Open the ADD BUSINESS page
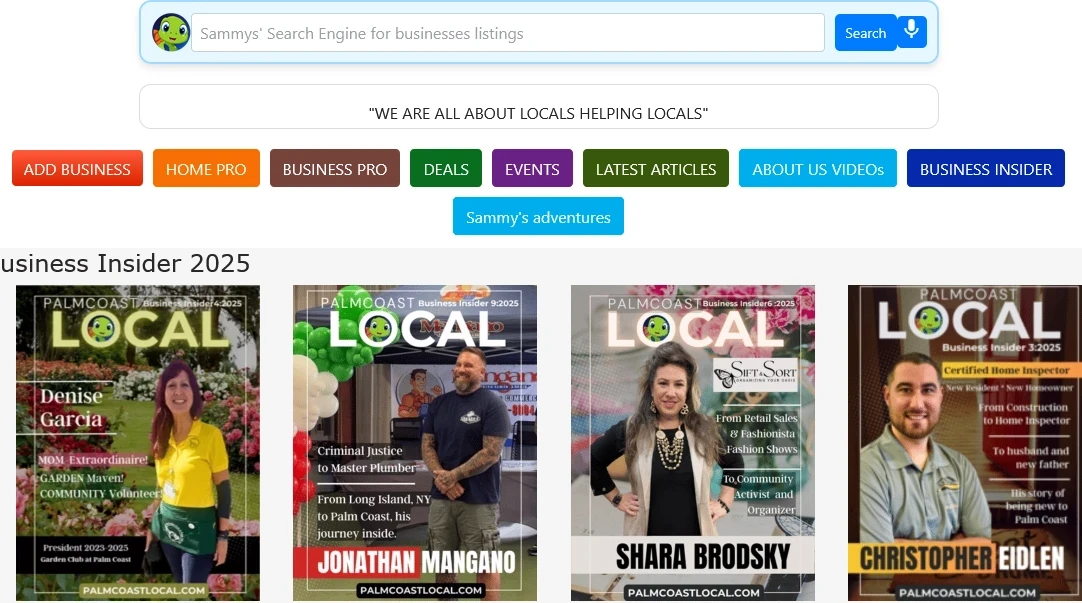This screenshot has width=1082, height=603. (77, 168)
